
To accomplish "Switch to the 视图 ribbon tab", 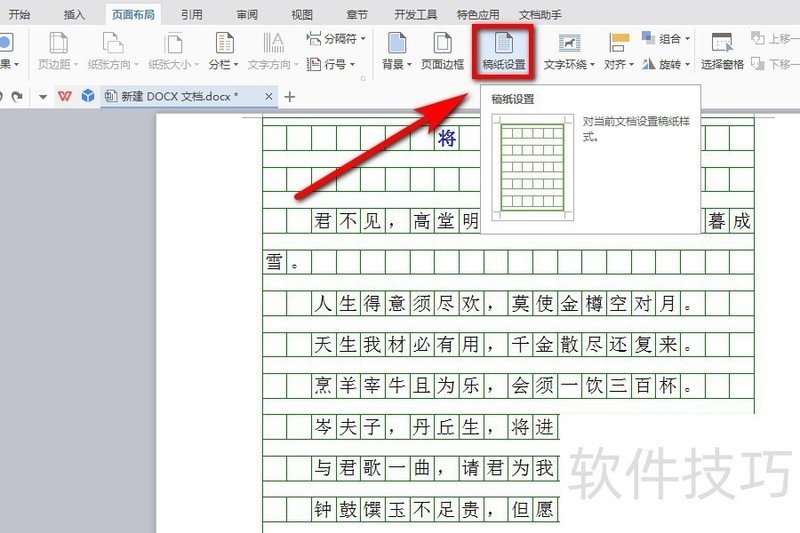I will tap(302, 14).
